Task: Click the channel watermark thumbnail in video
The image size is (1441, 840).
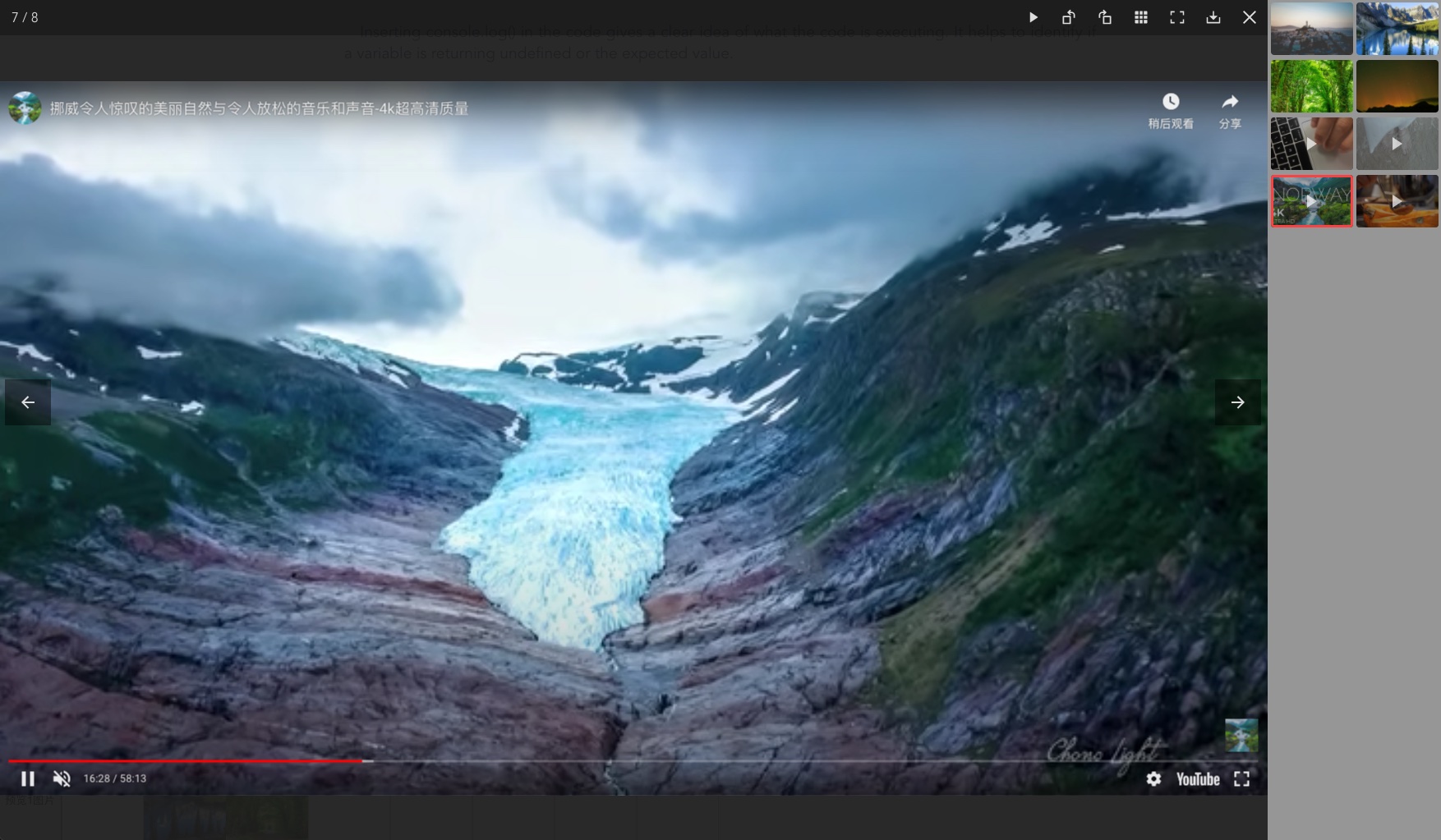Action: pos(1241,735)
